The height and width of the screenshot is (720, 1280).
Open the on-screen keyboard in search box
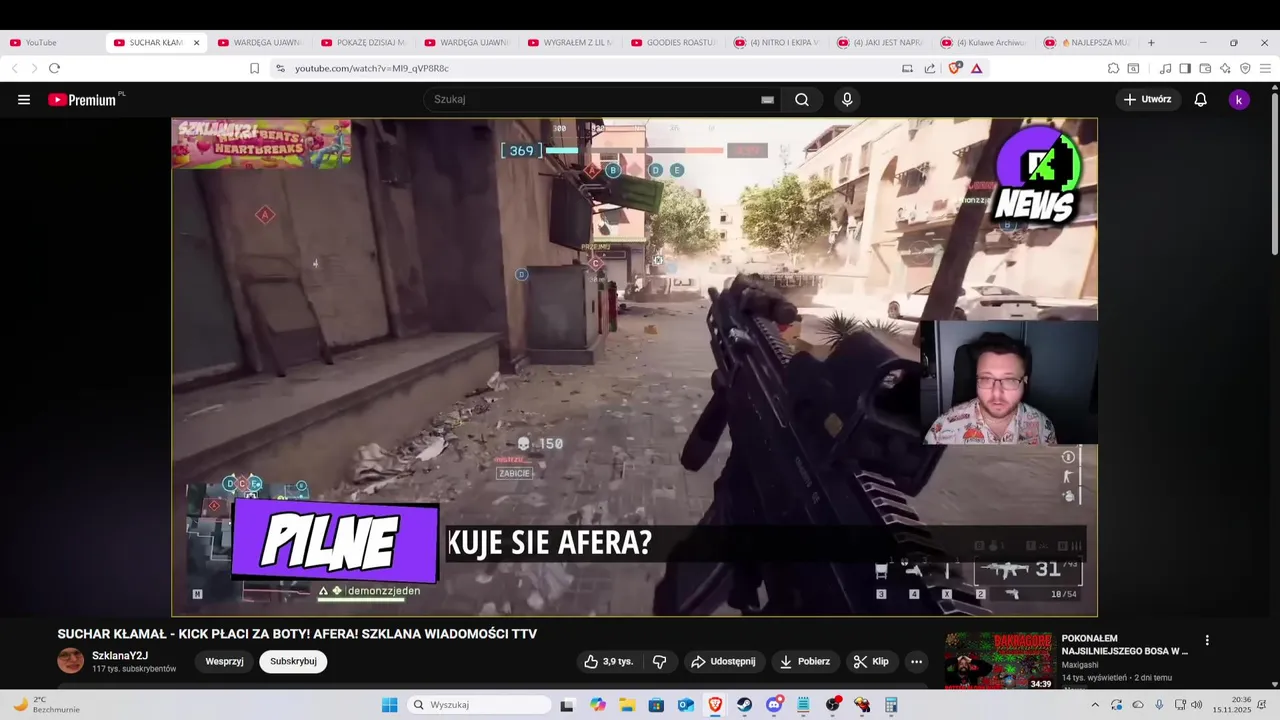(x=767, y=100)
